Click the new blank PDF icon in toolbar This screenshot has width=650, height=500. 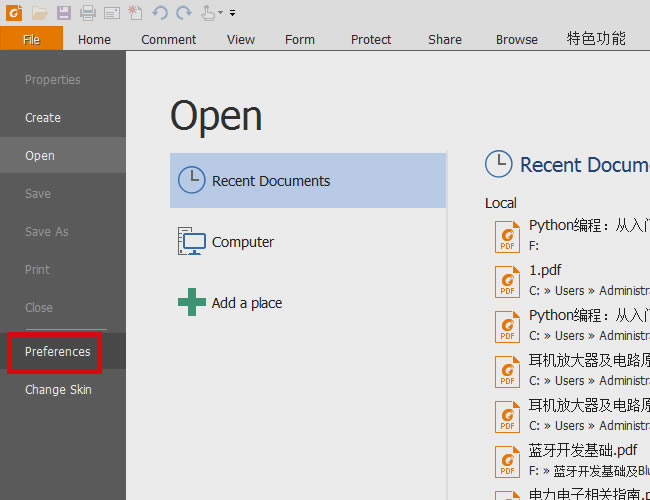135,13
